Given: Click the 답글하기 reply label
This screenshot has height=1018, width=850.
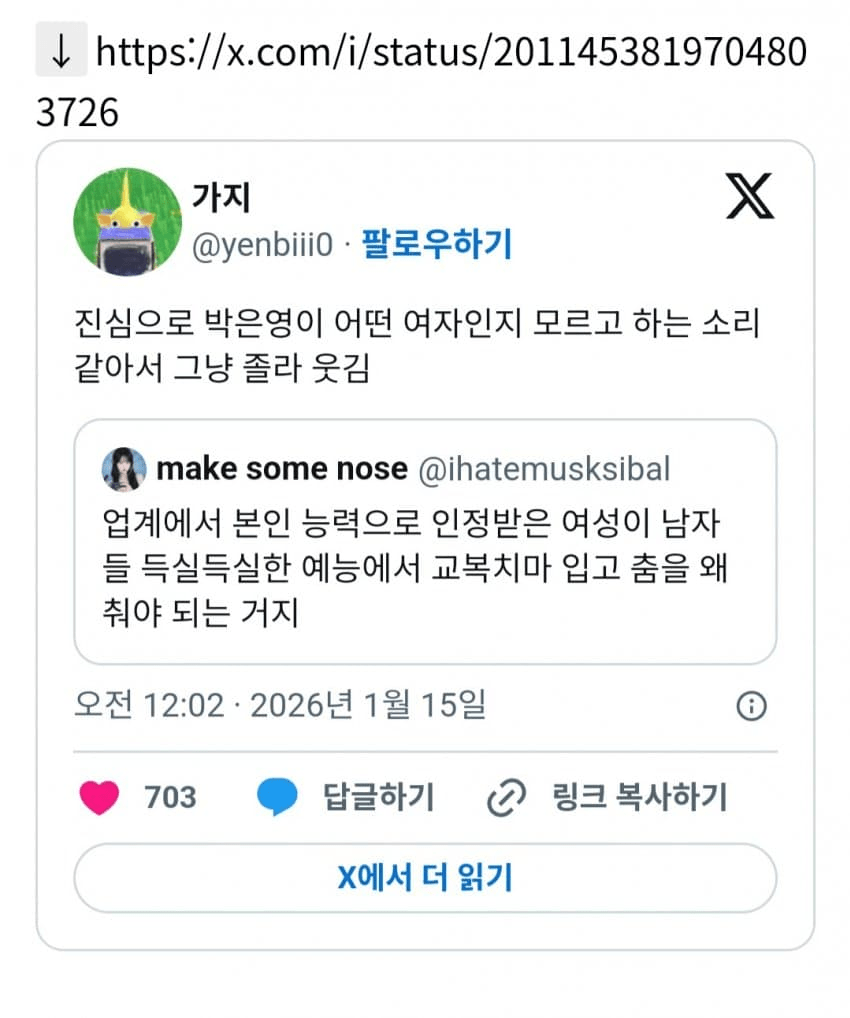Looking at the screenshot, I should [x=378, y=798].
